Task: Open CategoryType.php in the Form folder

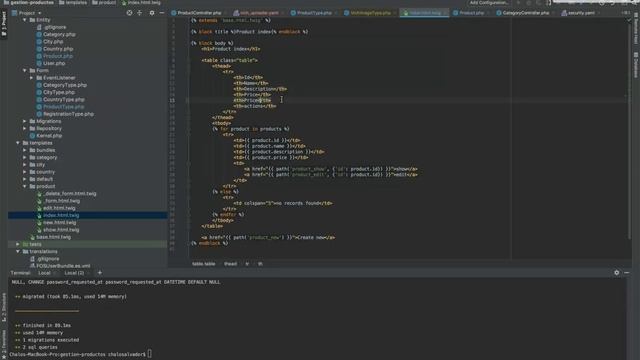Action: 65,85
